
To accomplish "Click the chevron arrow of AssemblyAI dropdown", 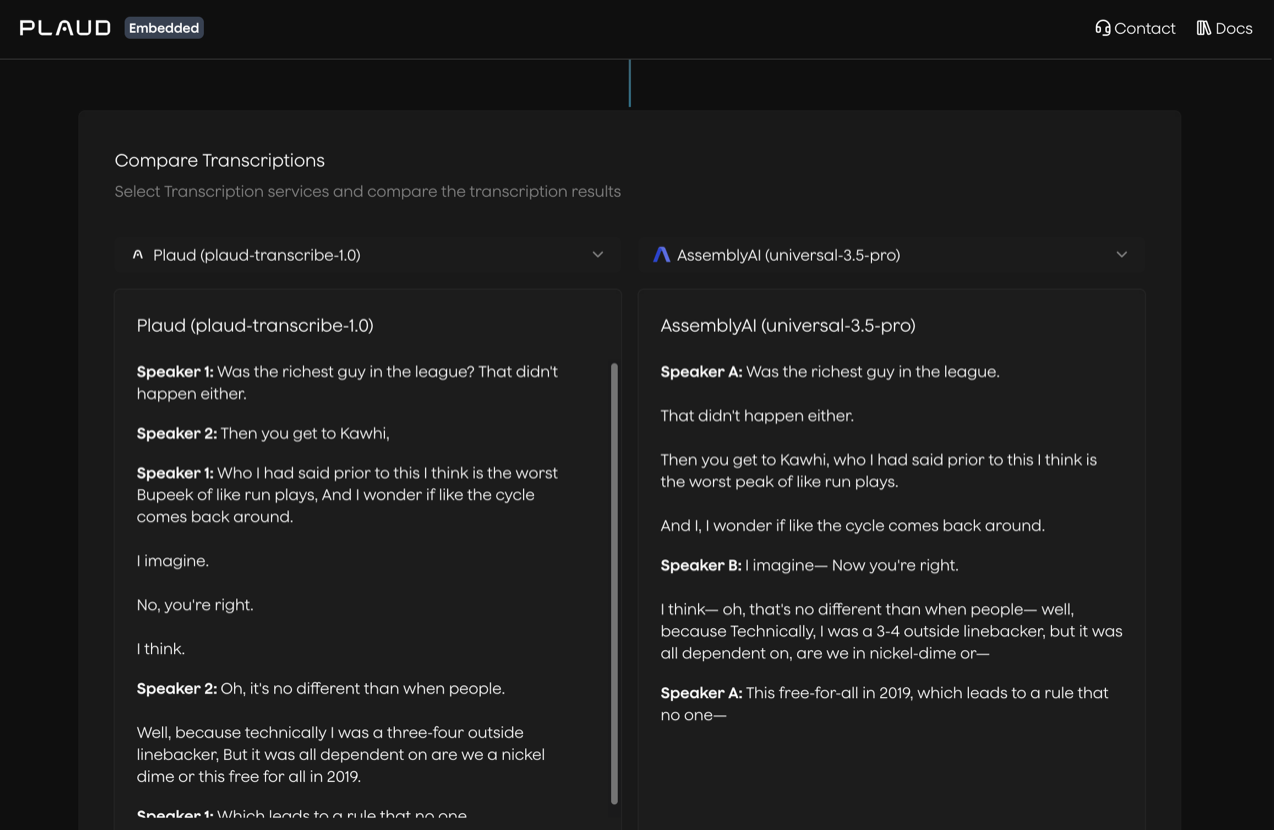I will pyautogui.click(x=1122, y=255).
